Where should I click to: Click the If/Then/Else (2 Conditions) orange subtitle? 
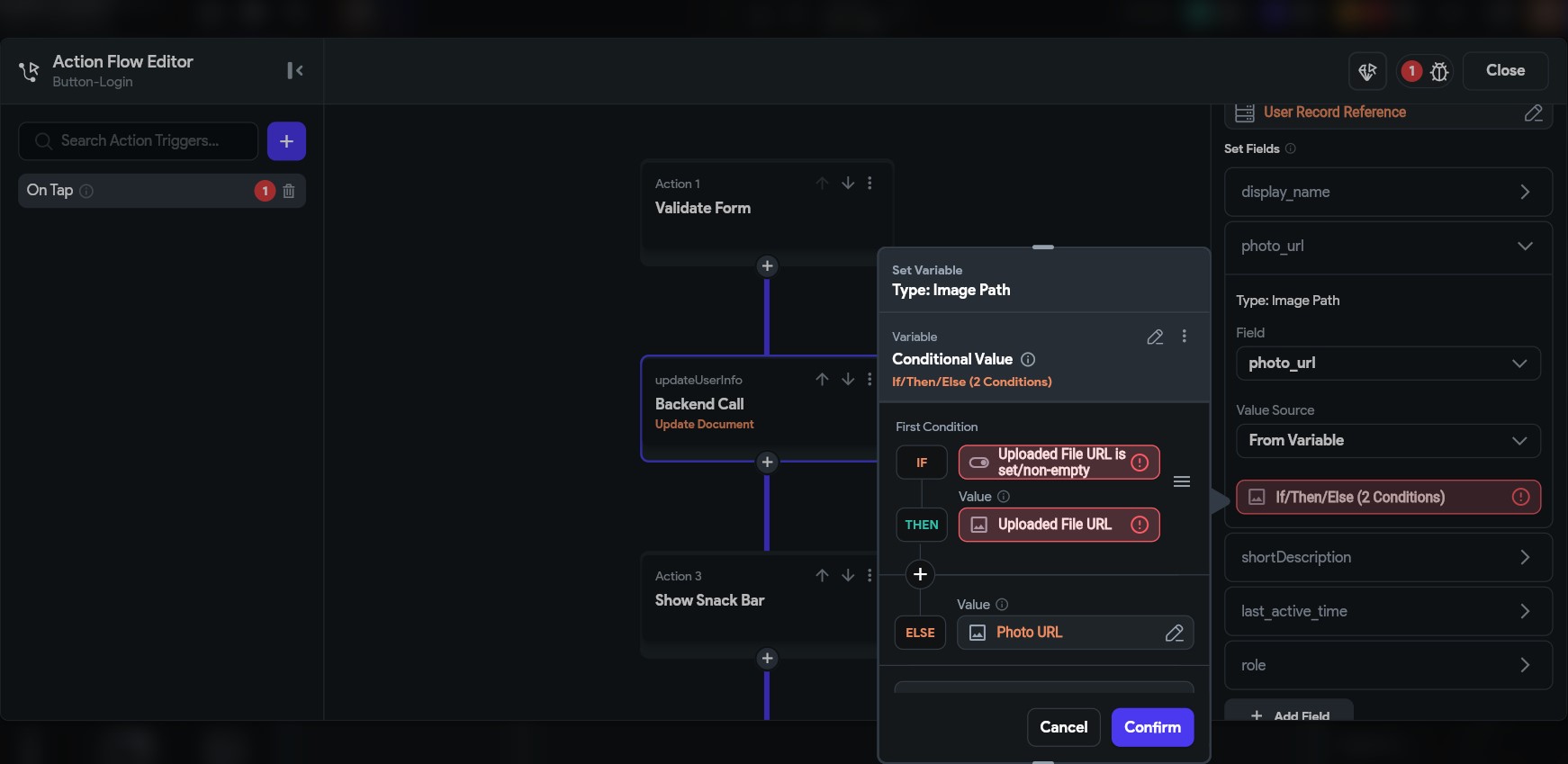pyautogui.click(x=972, y=382)
